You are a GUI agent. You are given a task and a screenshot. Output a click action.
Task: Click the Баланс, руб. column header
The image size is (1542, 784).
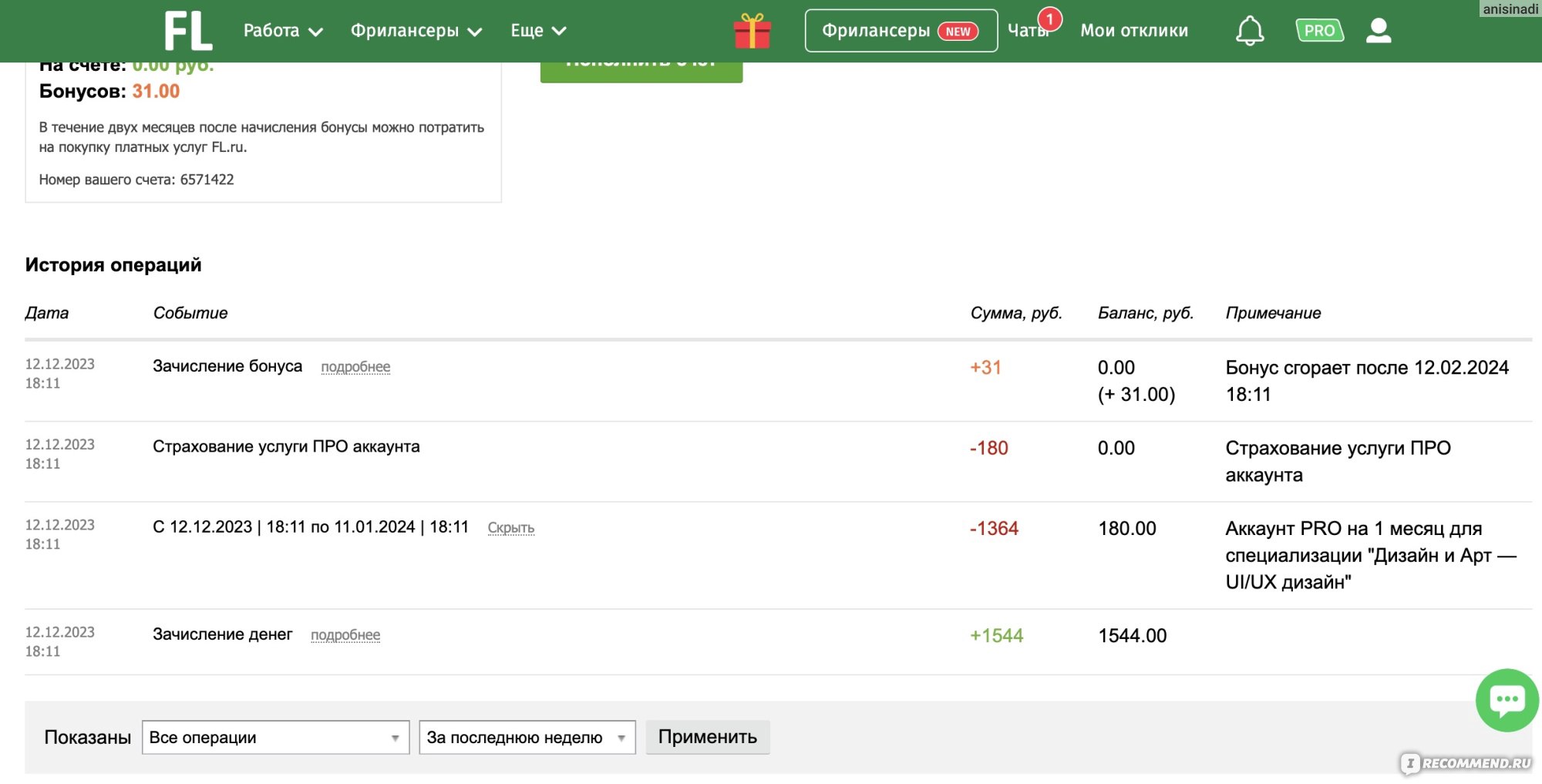[x=1145, y=313]
